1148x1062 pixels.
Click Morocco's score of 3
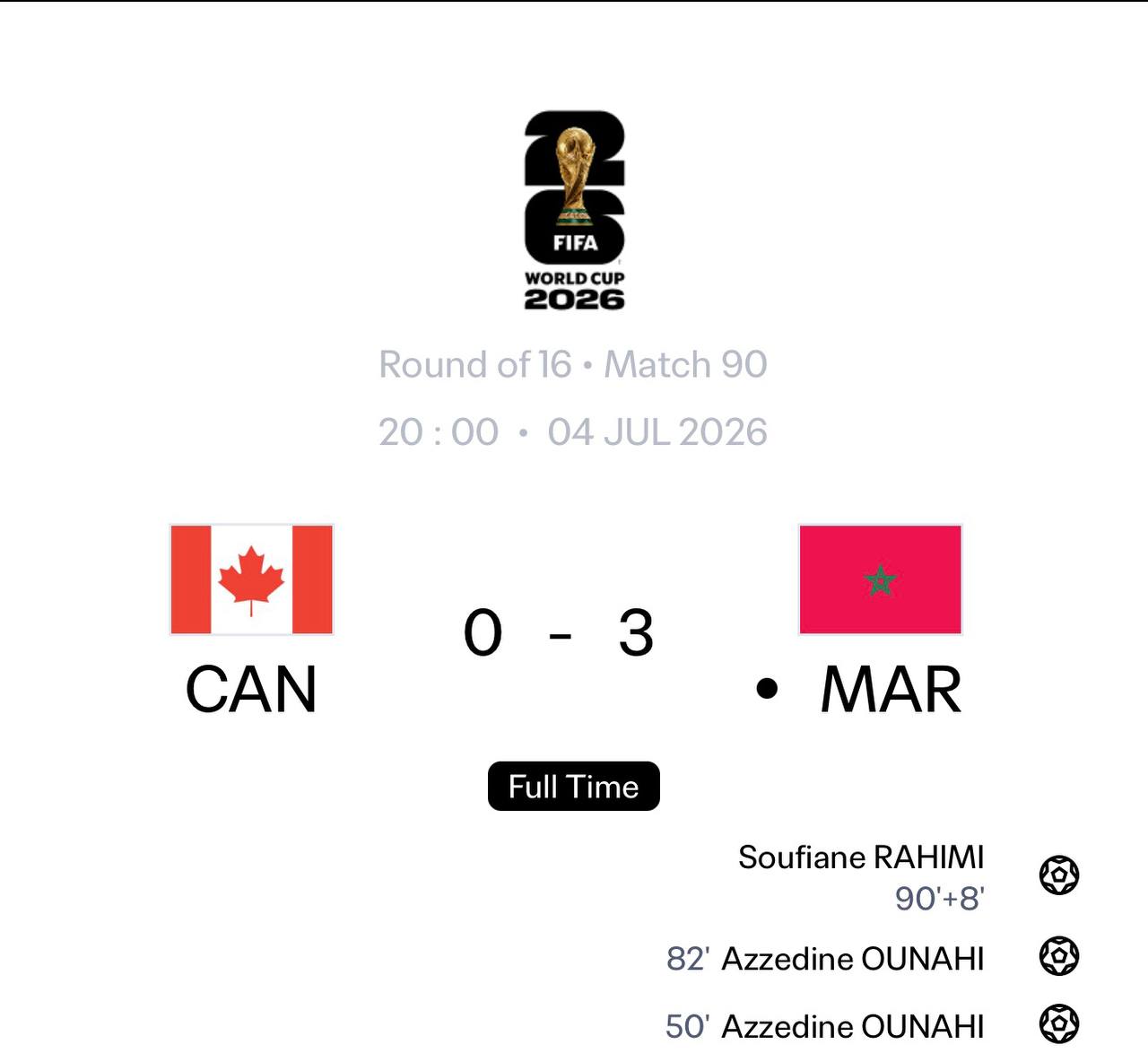[636, 632]
